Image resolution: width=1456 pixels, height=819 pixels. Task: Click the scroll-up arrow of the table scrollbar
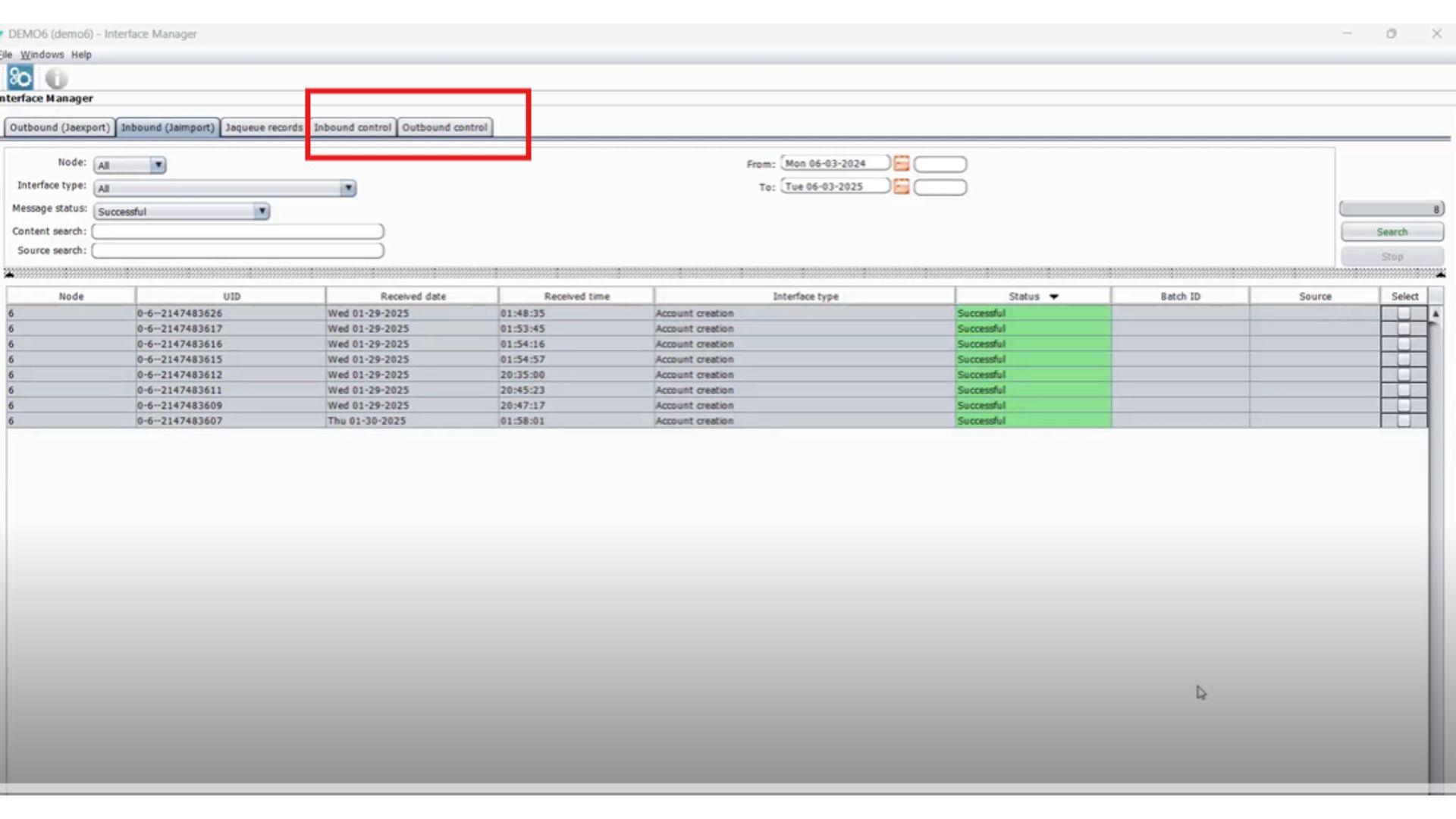(1435, 313)
